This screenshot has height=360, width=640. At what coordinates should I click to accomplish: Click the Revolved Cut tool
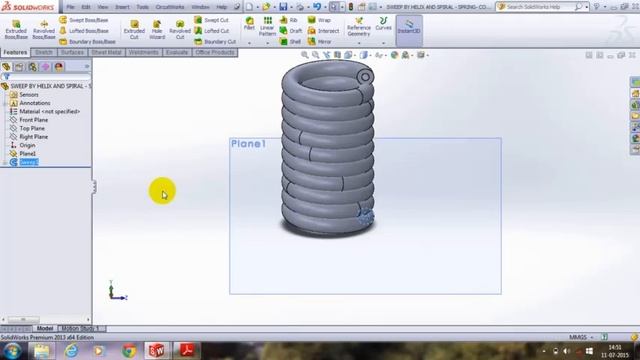tap(180, 30)
